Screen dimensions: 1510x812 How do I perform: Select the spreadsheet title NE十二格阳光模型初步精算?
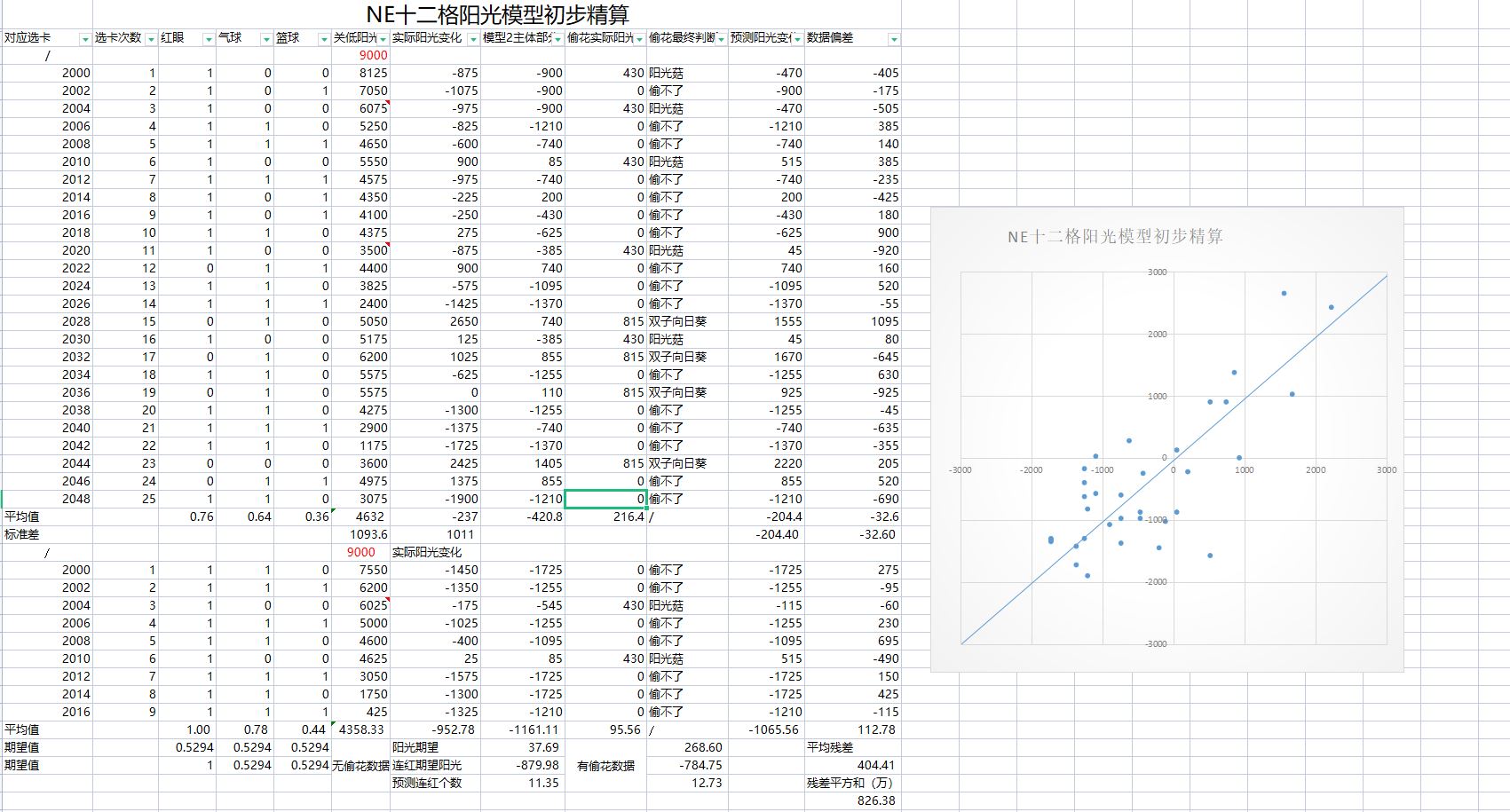497,15
